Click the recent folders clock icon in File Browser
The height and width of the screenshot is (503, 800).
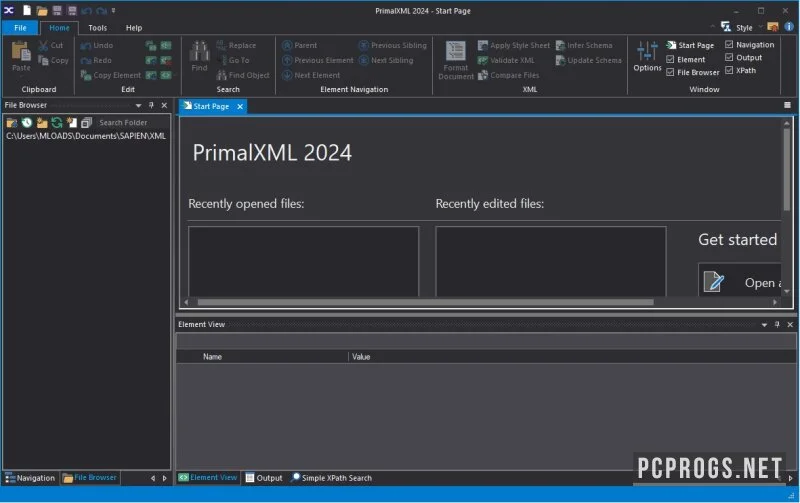tap(27, 122)
